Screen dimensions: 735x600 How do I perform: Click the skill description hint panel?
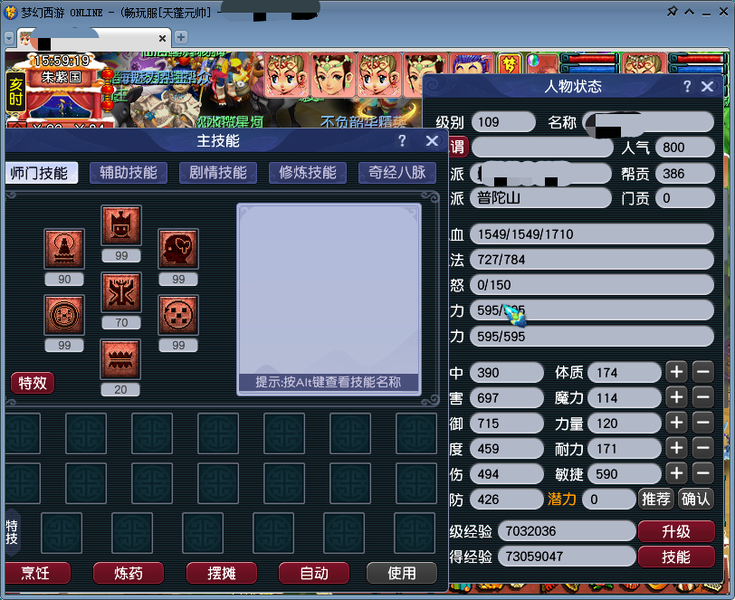(x=329, y=299)
